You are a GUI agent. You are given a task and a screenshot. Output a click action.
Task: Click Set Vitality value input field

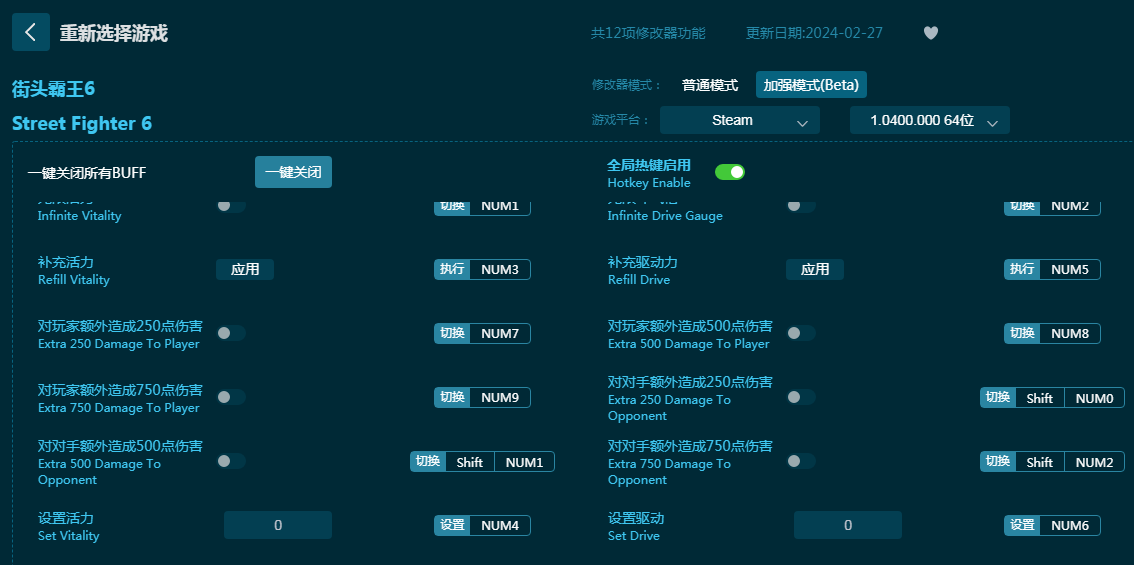(278, 525)
